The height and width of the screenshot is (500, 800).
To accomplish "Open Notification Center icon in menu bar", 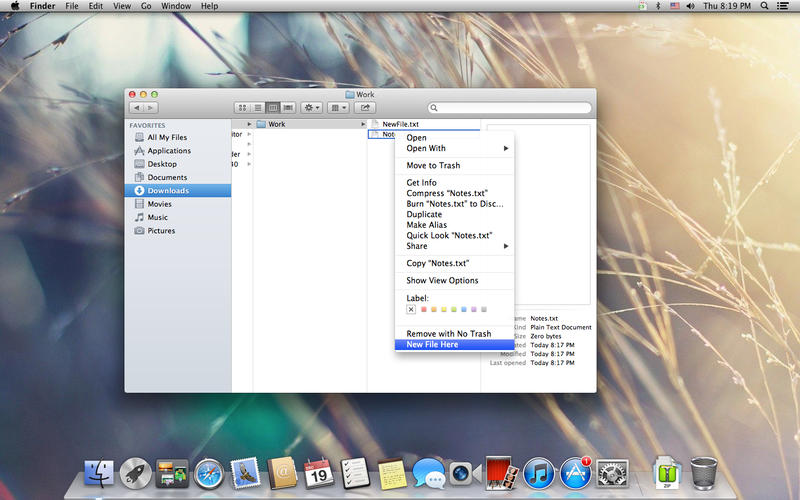I will 783,6.
